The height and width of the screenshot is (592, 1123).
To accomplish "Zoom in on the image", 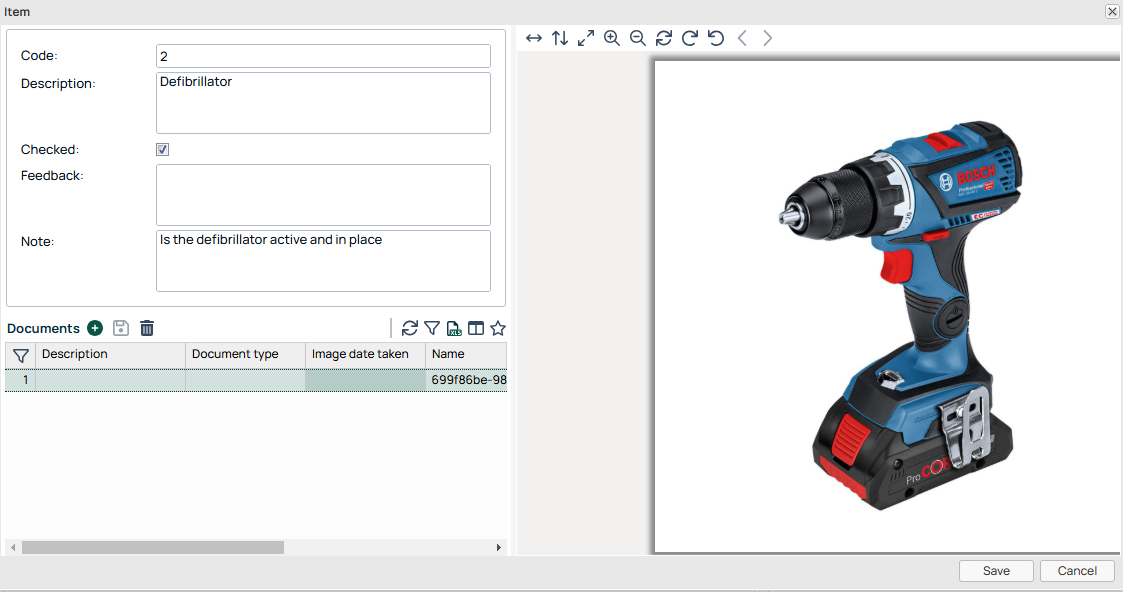I will tap(612, 38).
